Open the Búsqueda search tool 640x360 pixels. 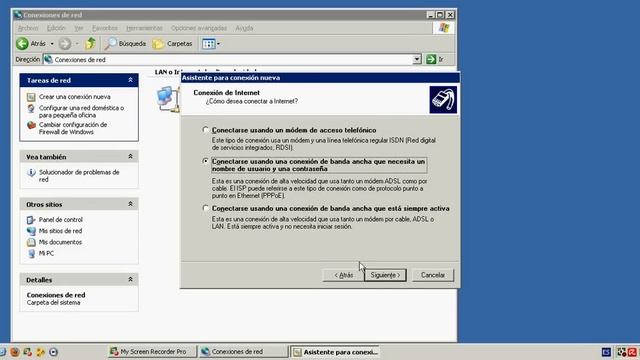125,43
